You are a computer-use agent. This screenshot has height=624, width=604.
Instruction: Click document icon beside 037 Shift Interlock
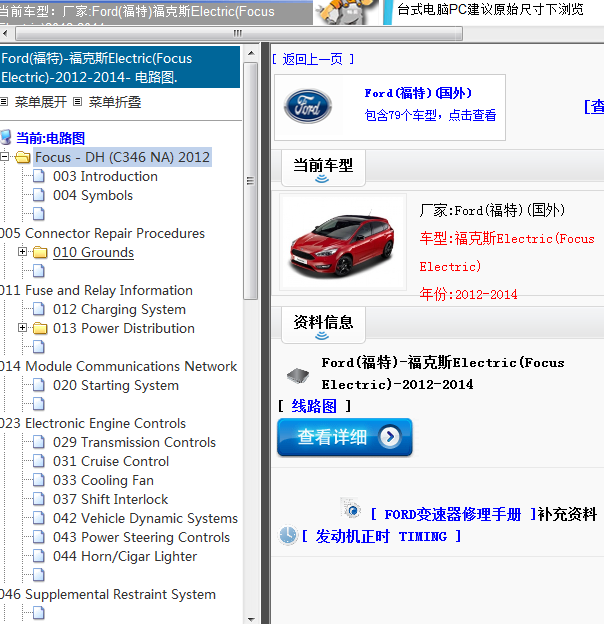point(39,499)
